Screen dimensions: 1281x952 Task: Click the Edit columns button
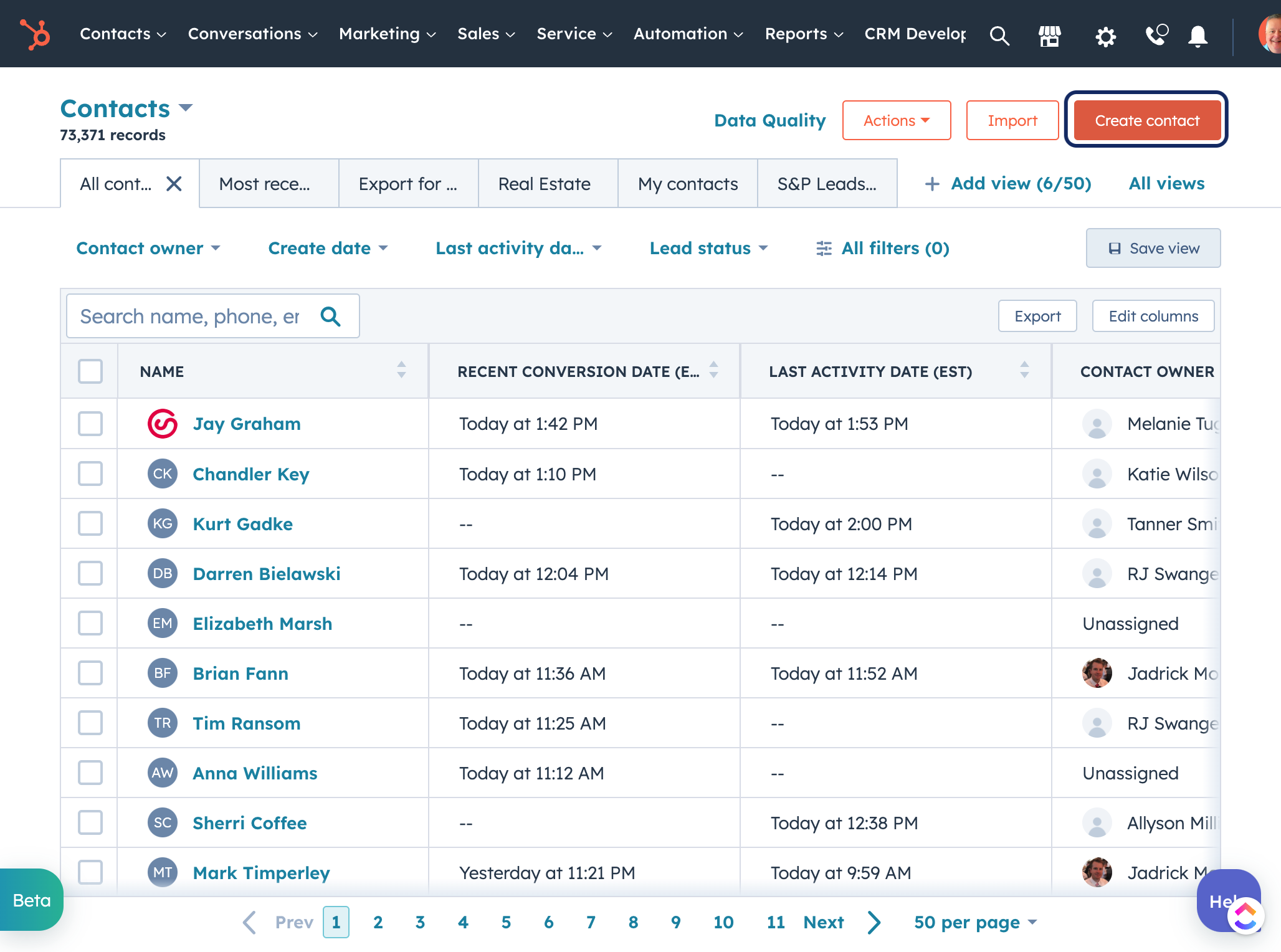(1153, 316)
